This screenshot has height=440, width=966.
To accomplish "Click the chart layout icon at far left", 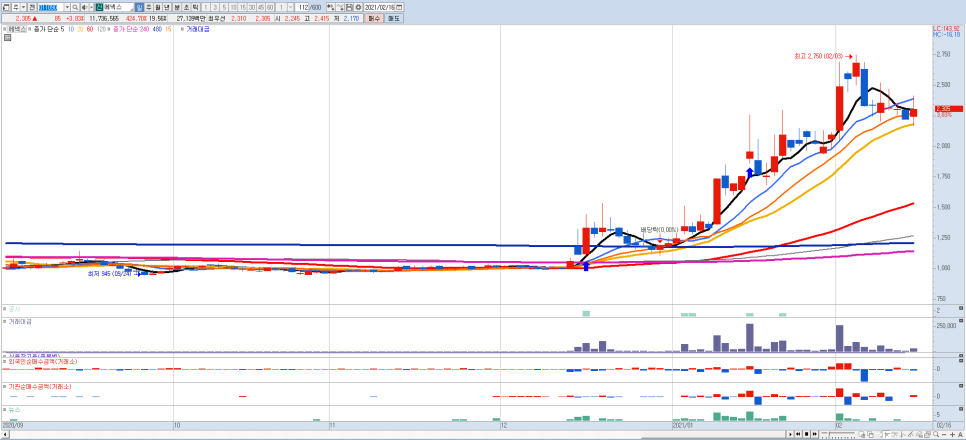I will click(6, 7).
